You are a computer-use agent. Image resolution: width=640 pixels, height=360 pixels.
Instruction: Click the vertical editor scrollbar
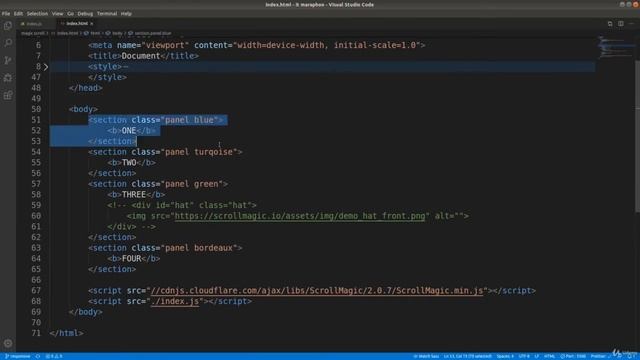[x=637, y=136]
